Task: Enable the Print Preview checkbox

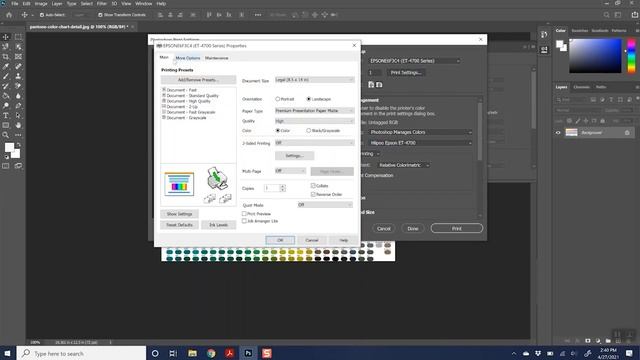Action: [x=244, y=213]
